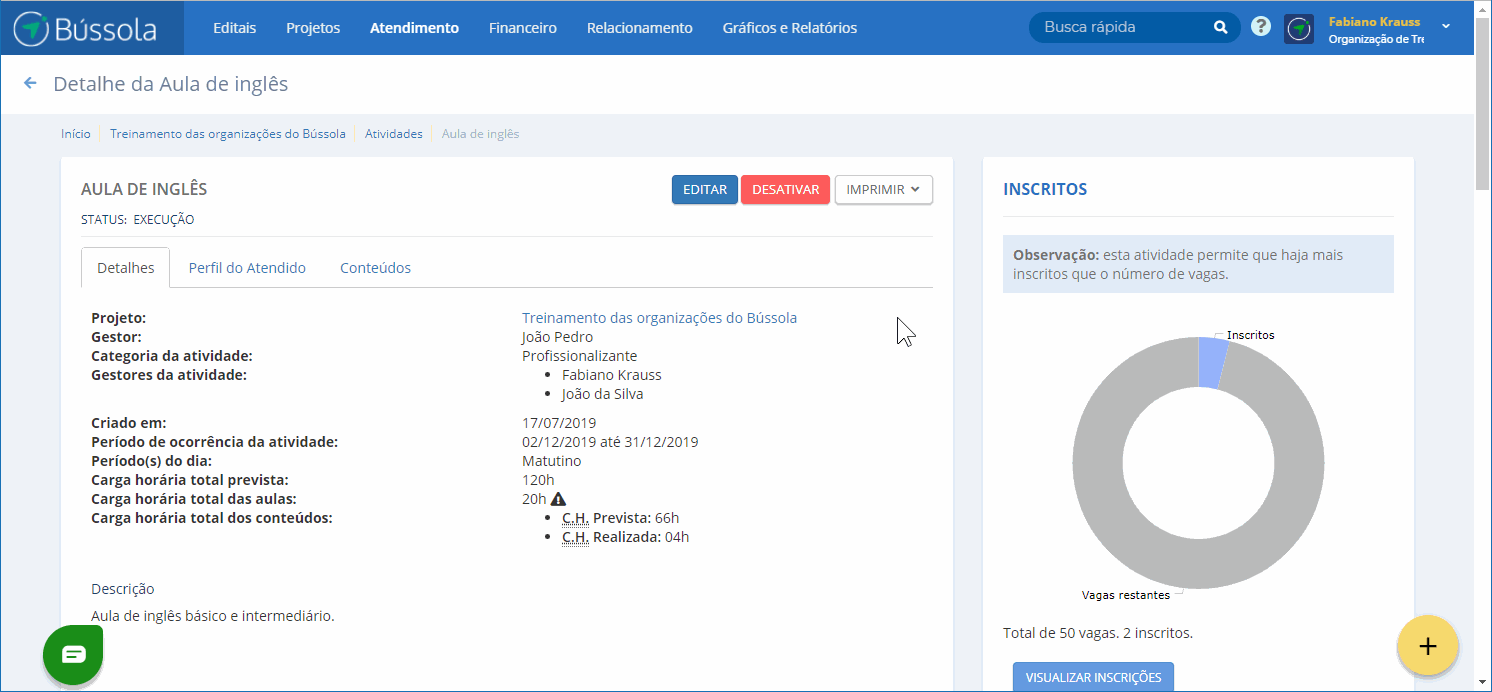Click the warning triangle next to 20h
This screenshot has width=1492, height=692.
558,499
